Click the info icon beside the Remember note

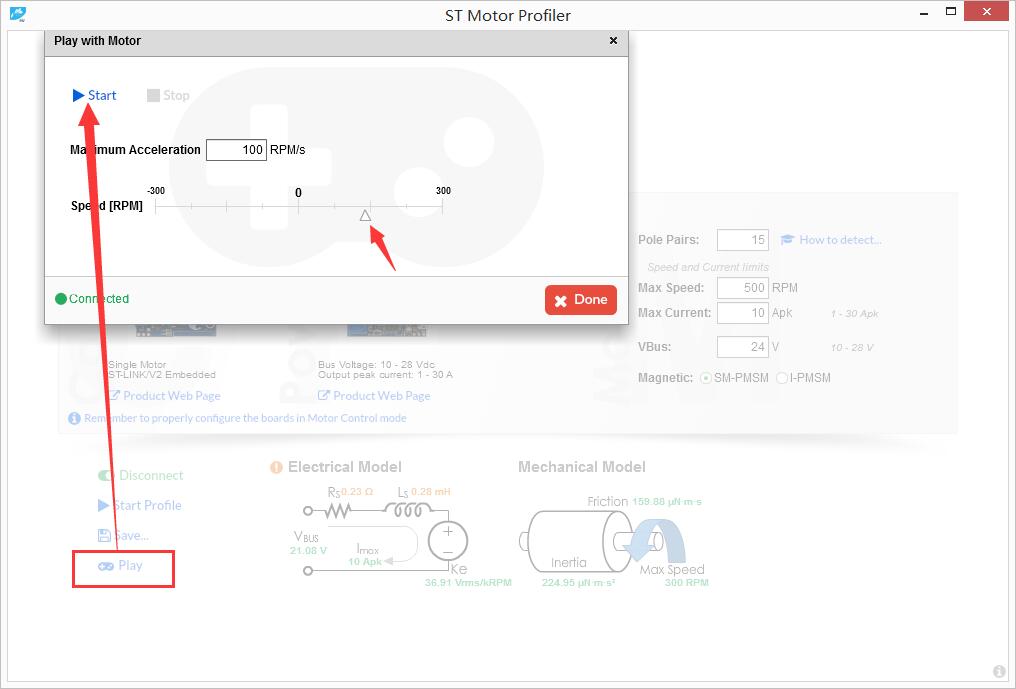tap(75, 418)
